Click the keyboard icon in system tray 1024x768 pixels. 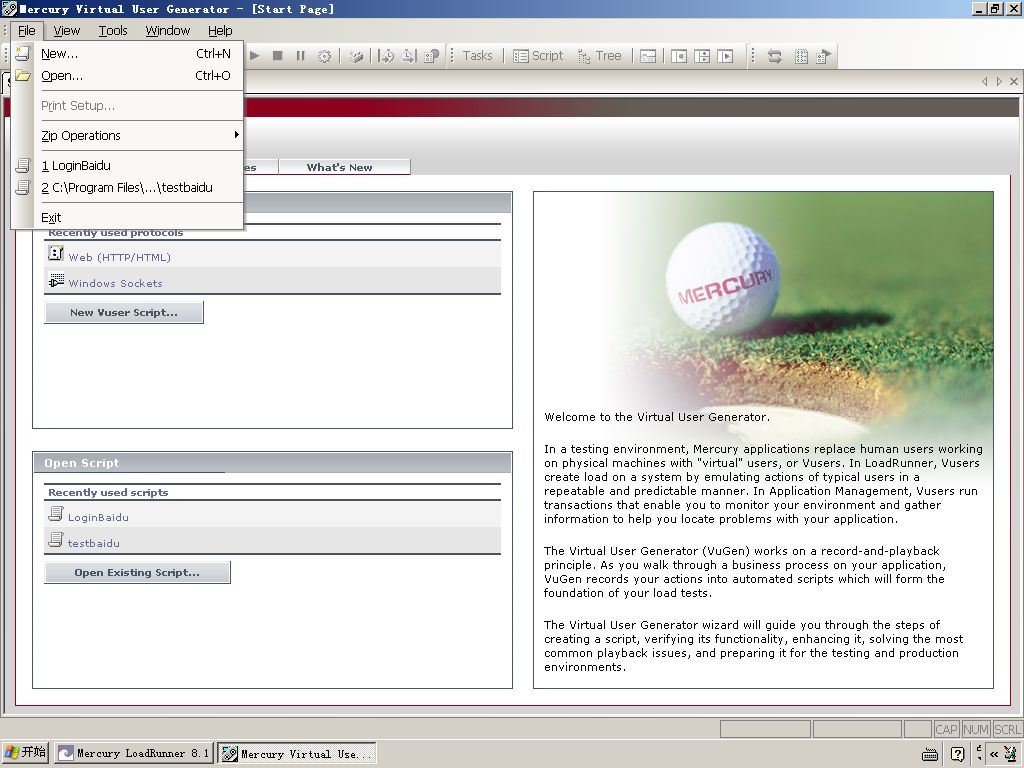click(930, 754)
